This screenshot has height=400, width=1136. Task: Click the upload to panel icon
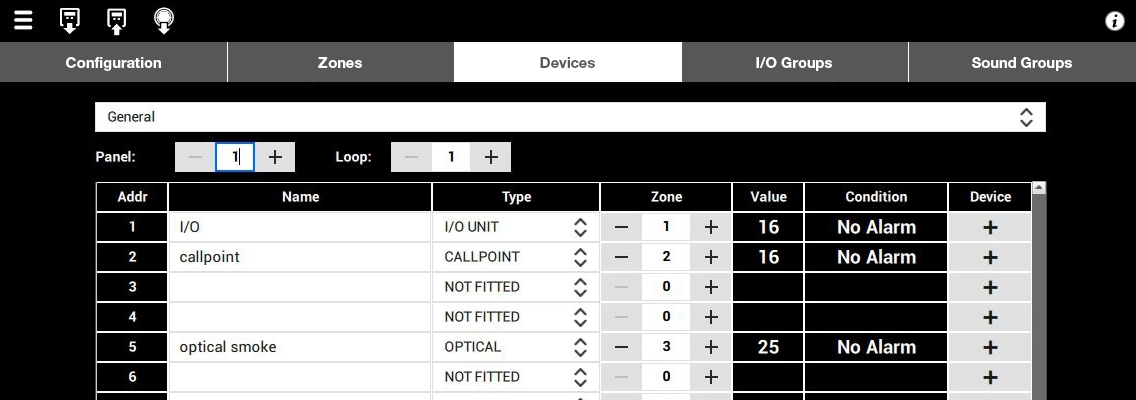[117, 20]
